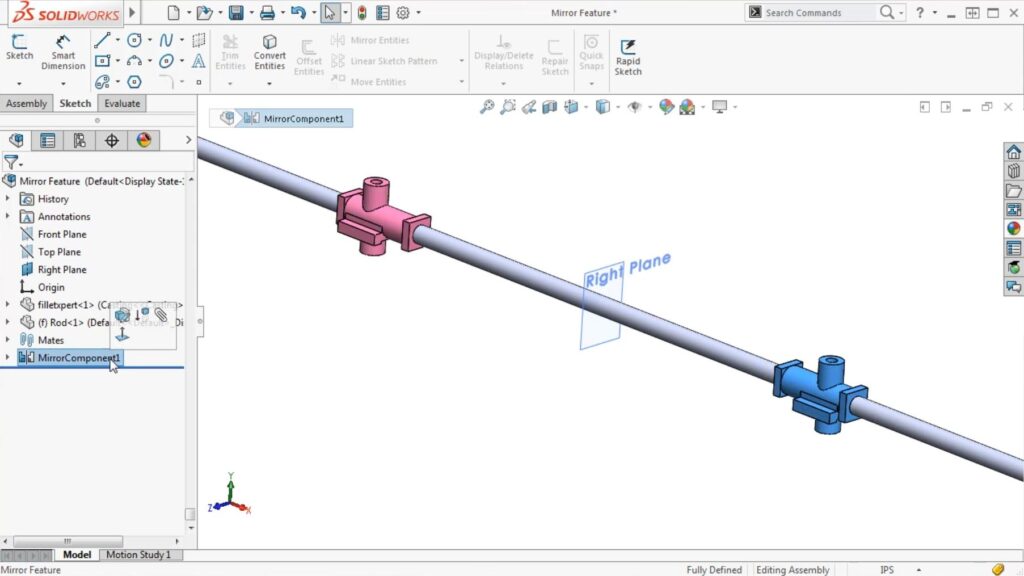Click the View Orientation cube icon
Screen dimensions: 1024x576
tap(571, 106)
